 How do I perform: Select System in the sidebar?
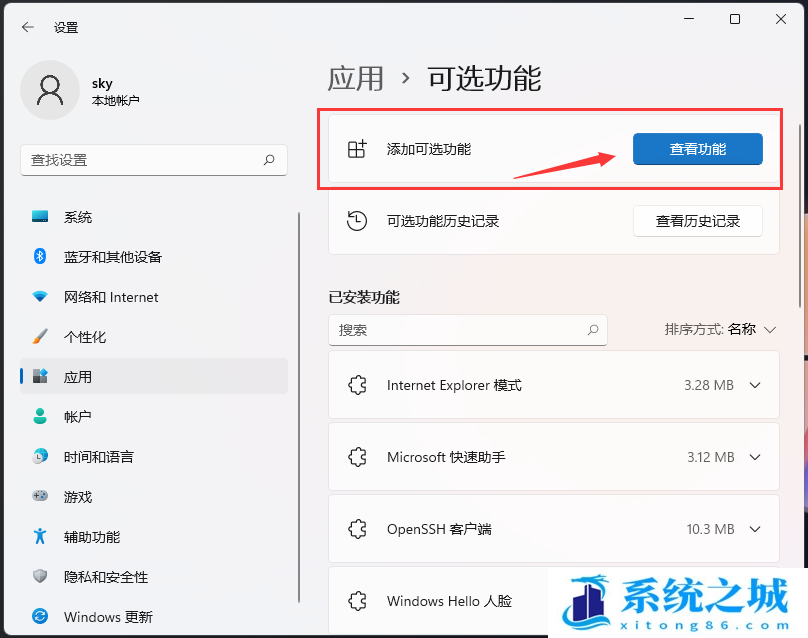77,217
